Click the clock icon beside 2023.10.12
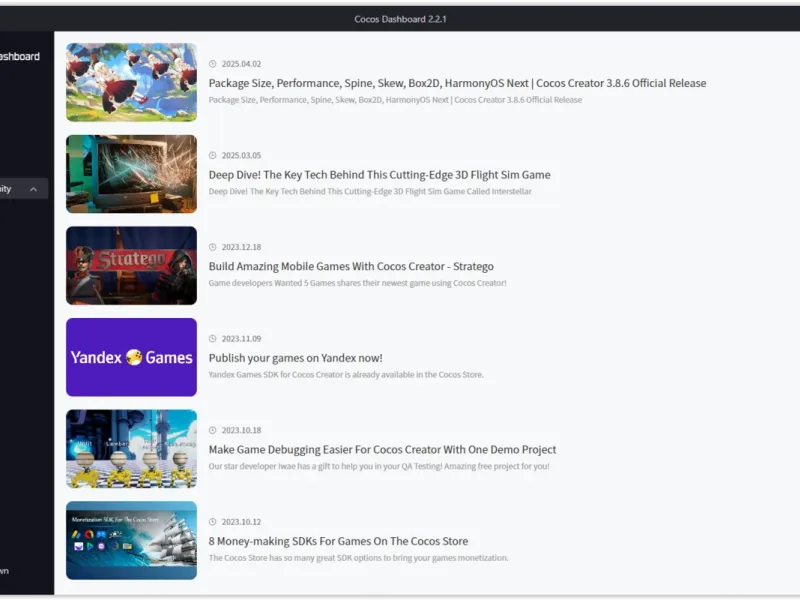This screenshot has height=600, width=800. coord(213,521)
